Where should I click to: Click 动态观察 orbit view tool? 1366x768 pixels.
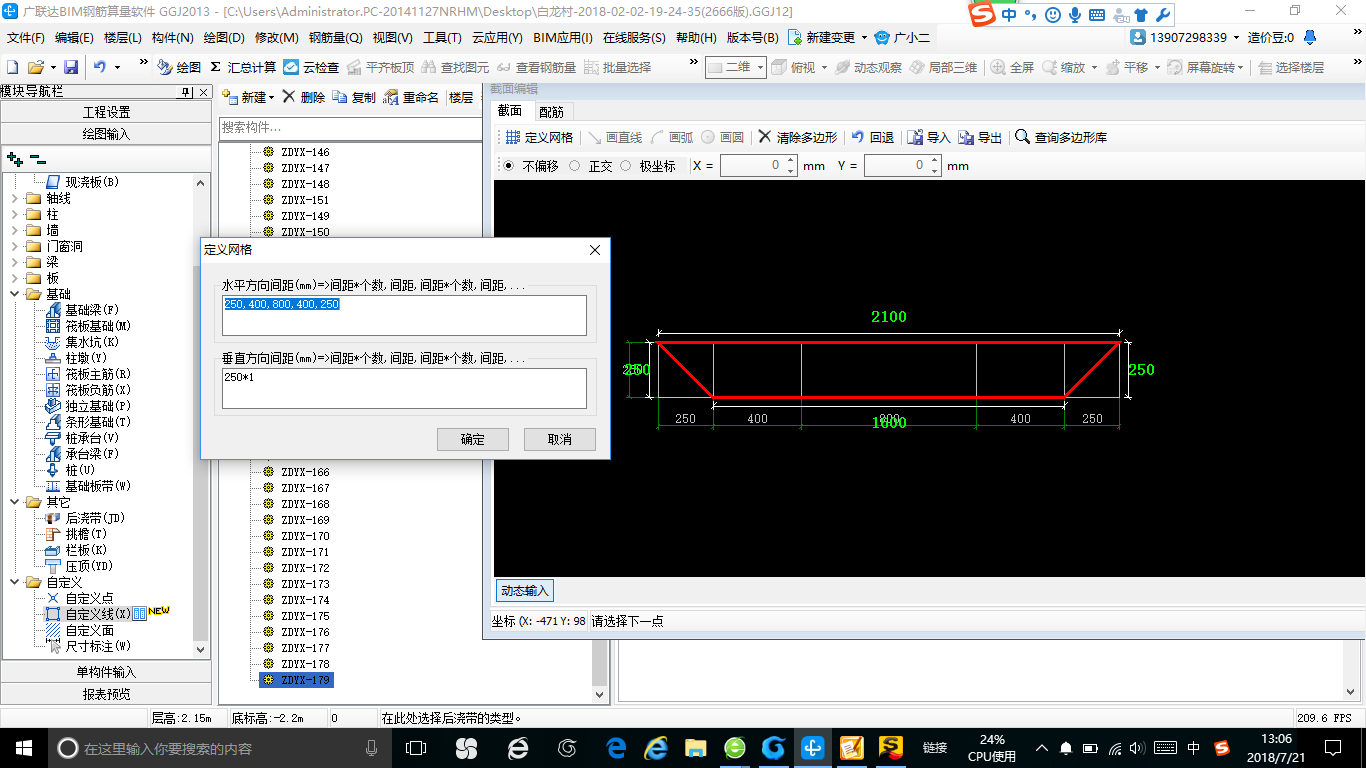[x=868, y=67]
